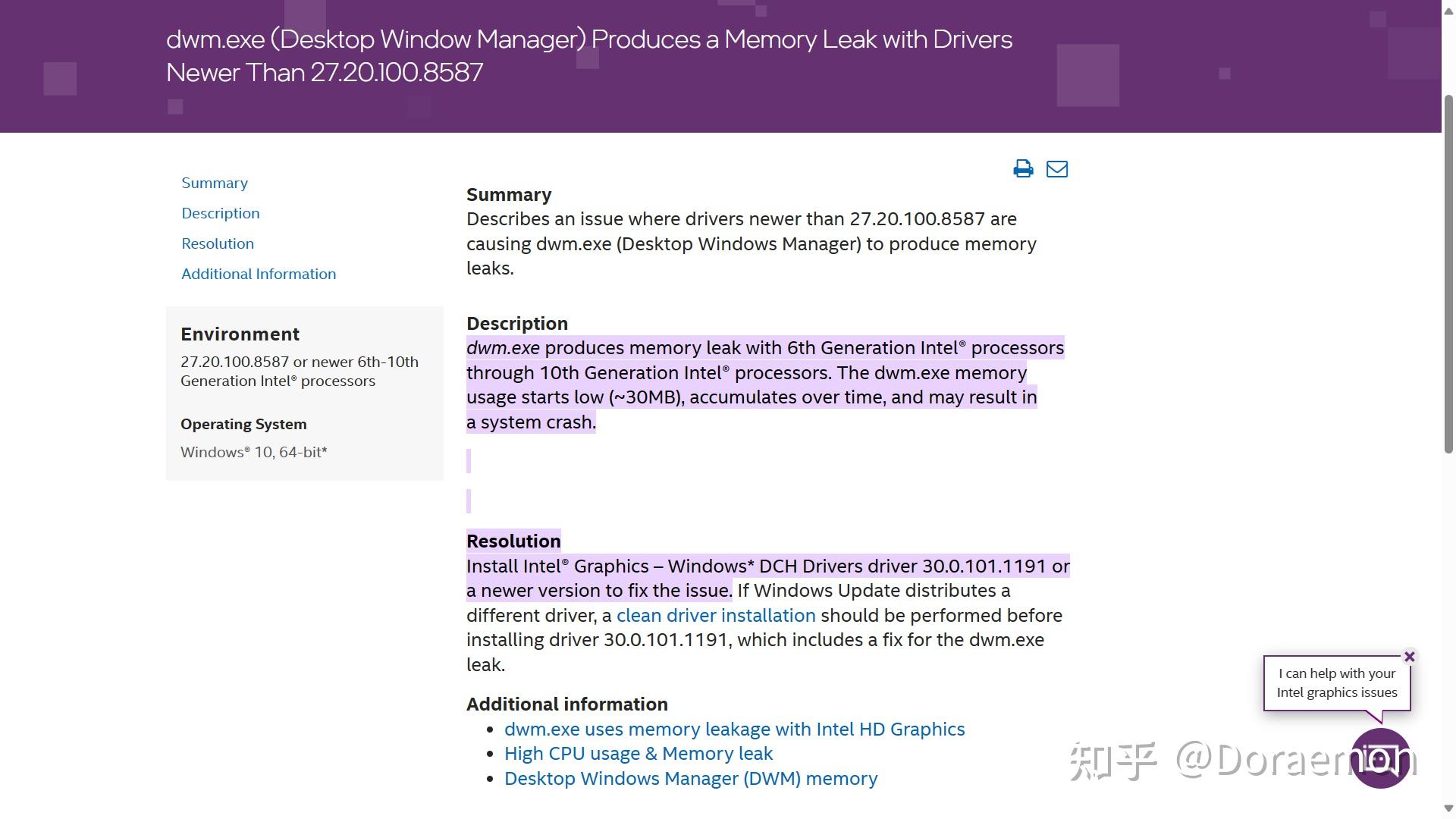This screenshot has height=819, width=1456.
Task: Click the 'I can help' chat message
Action: click(1336, 682)
